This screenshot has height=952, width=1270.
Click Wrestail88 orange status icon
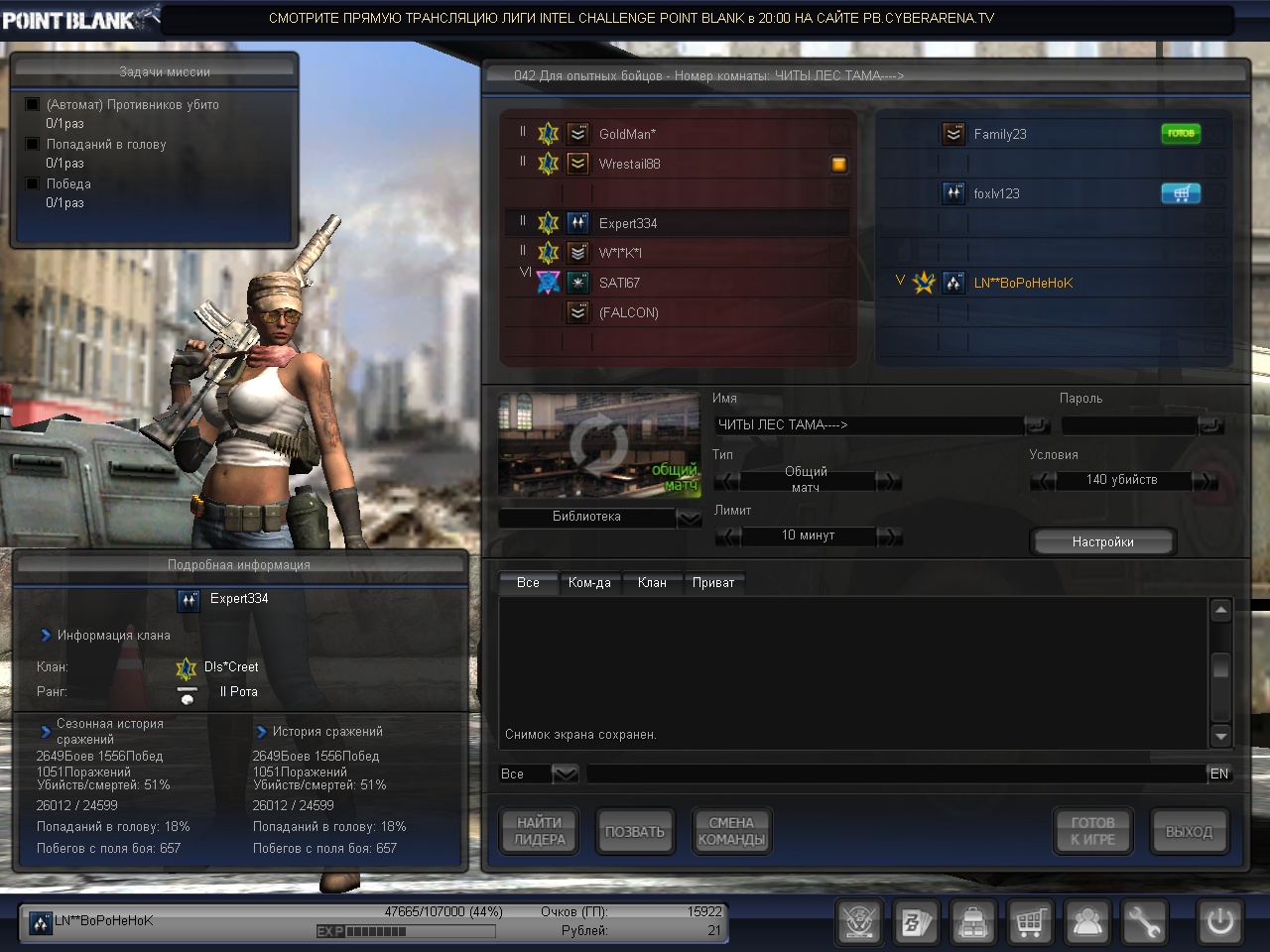pos(839,165)
